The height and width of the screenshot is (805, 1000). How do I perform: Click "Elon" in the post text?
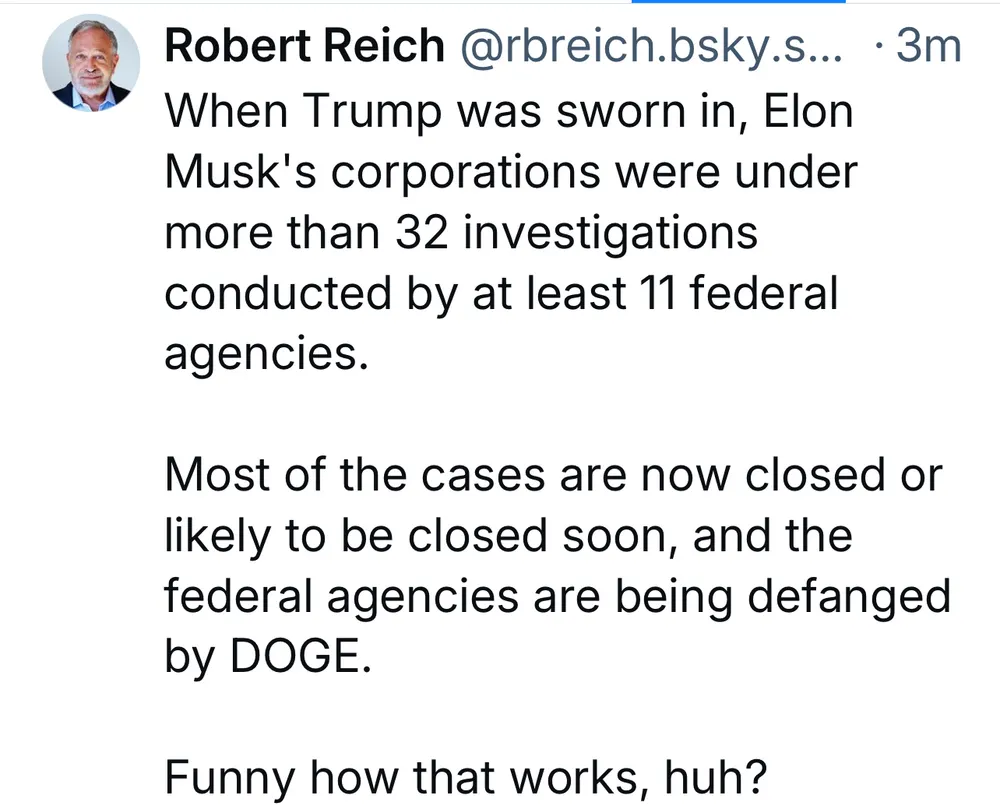click(809, 111)
